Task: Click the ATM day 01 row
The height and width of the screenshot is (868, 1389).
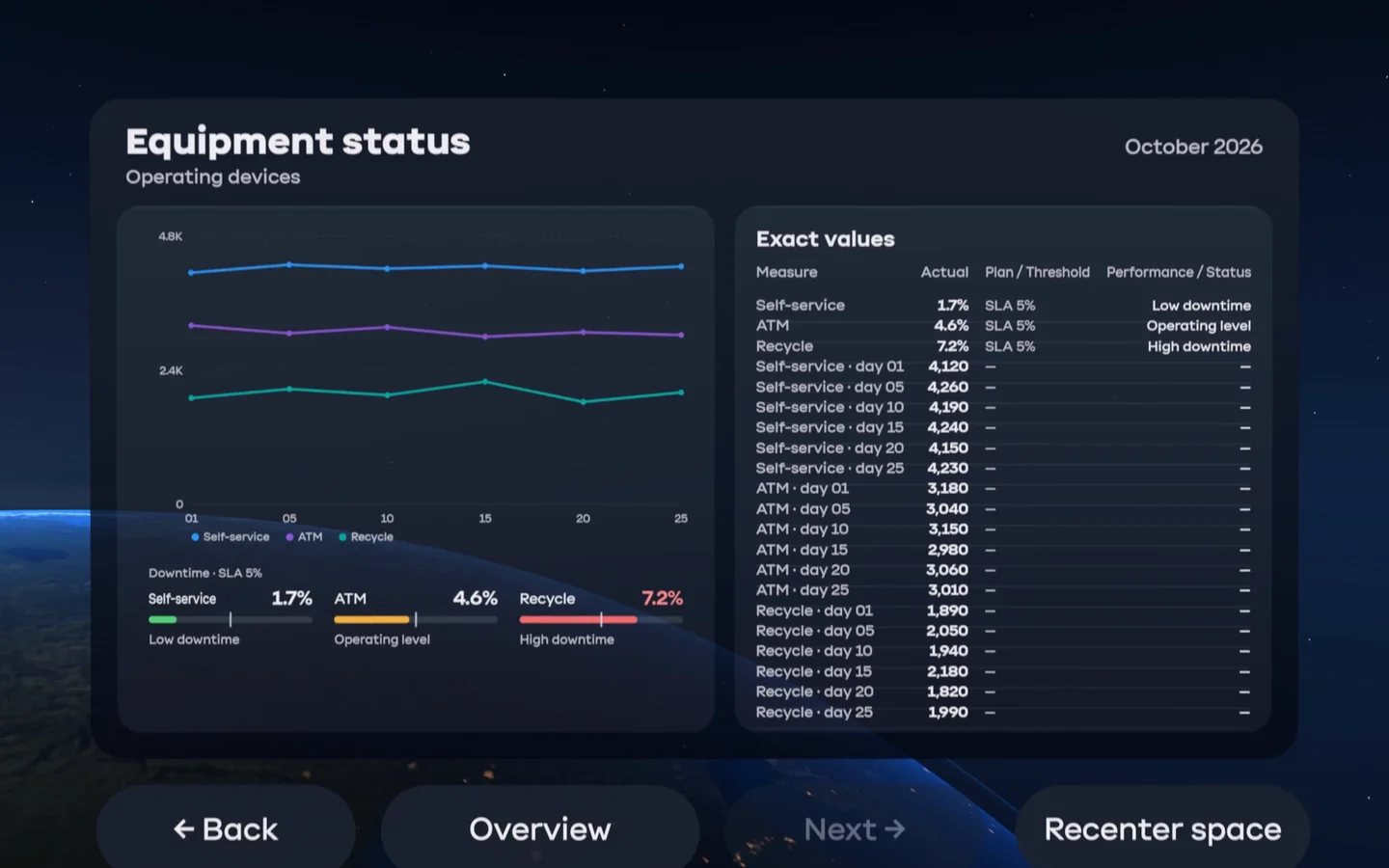Action: (x=1003, y=488)
